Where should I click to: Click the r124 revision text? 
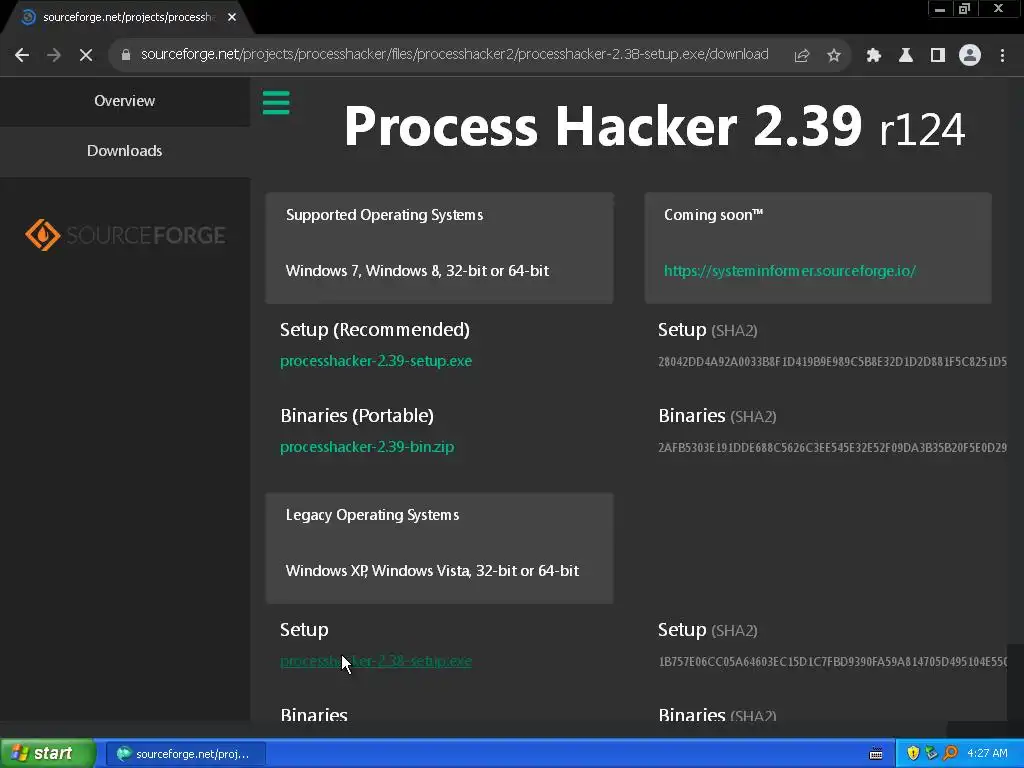[x=921, y=130]
